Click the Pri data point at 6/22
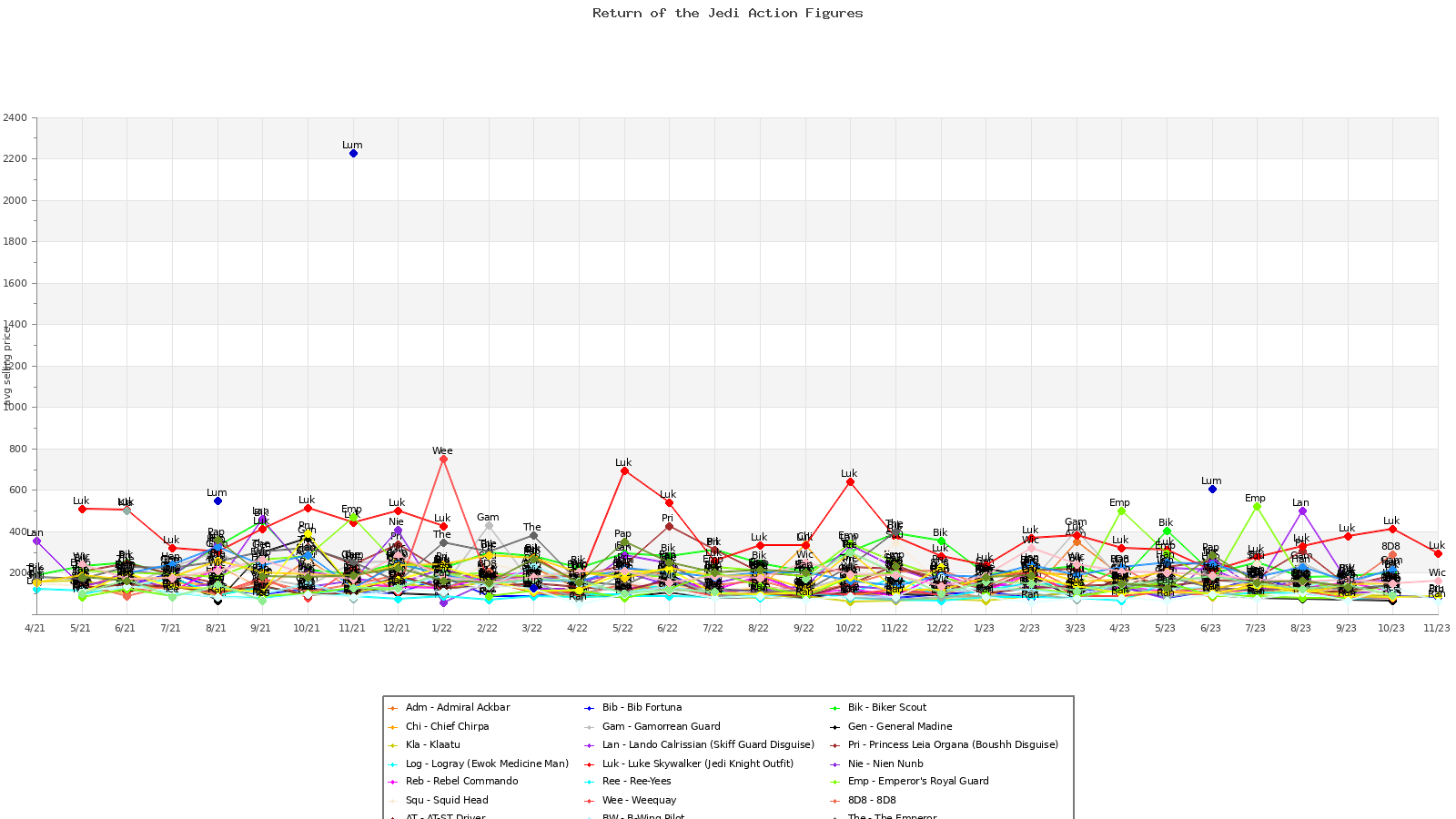The width and height of the screenshot is (1456, 819). tap(669, 527)
